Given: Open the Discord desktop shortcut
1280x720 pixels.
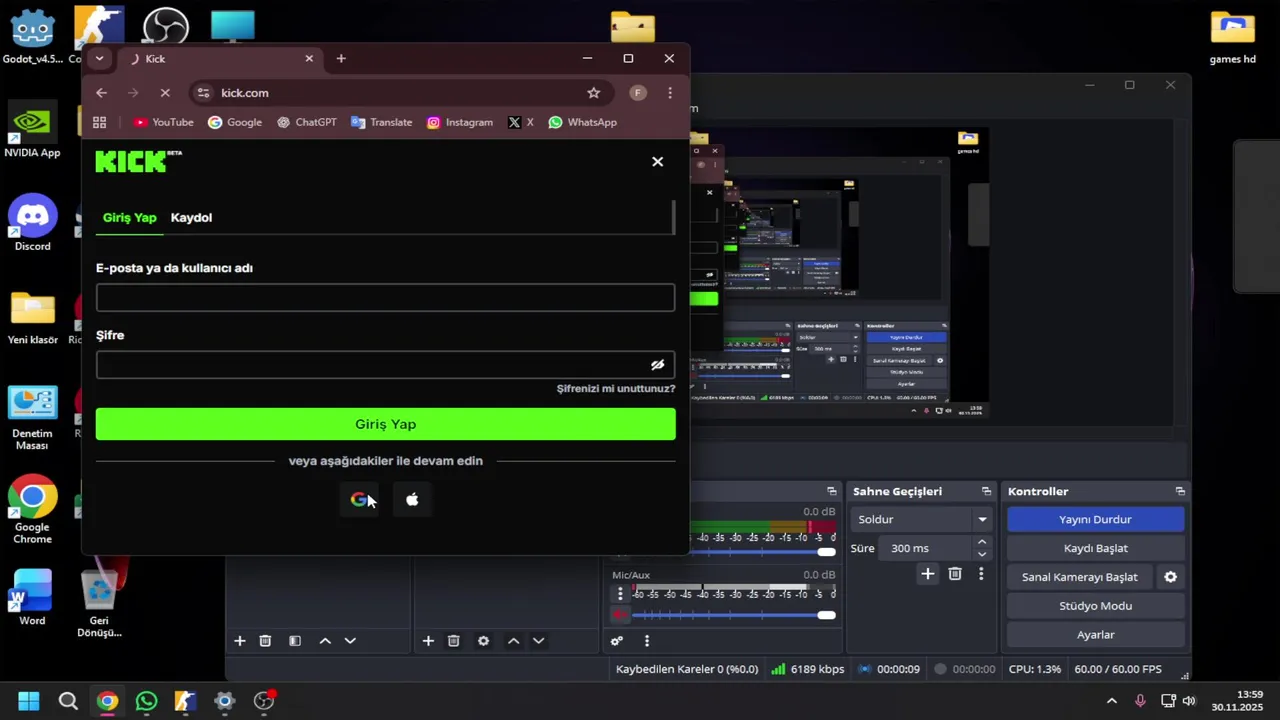Looking at the screenshot, I should click(33, 223).
